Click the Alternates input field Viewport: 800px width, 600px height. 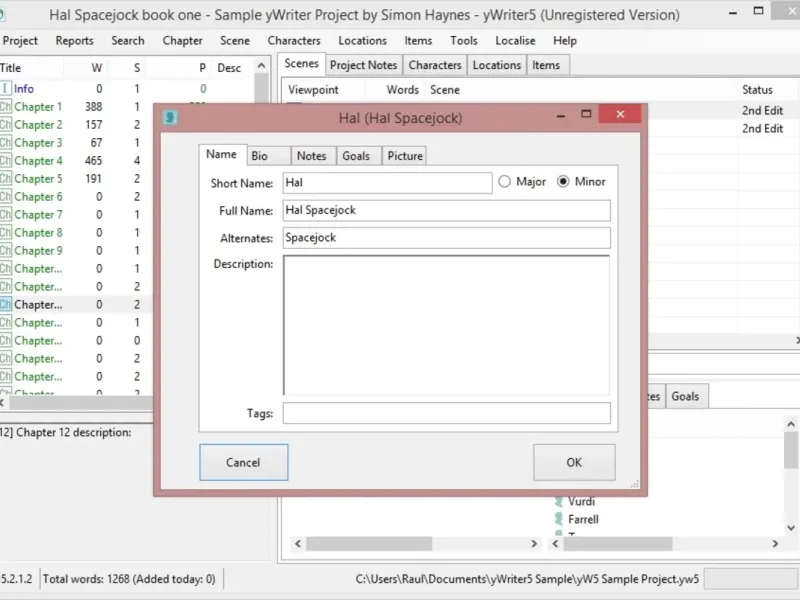click(x=446, y=238)
